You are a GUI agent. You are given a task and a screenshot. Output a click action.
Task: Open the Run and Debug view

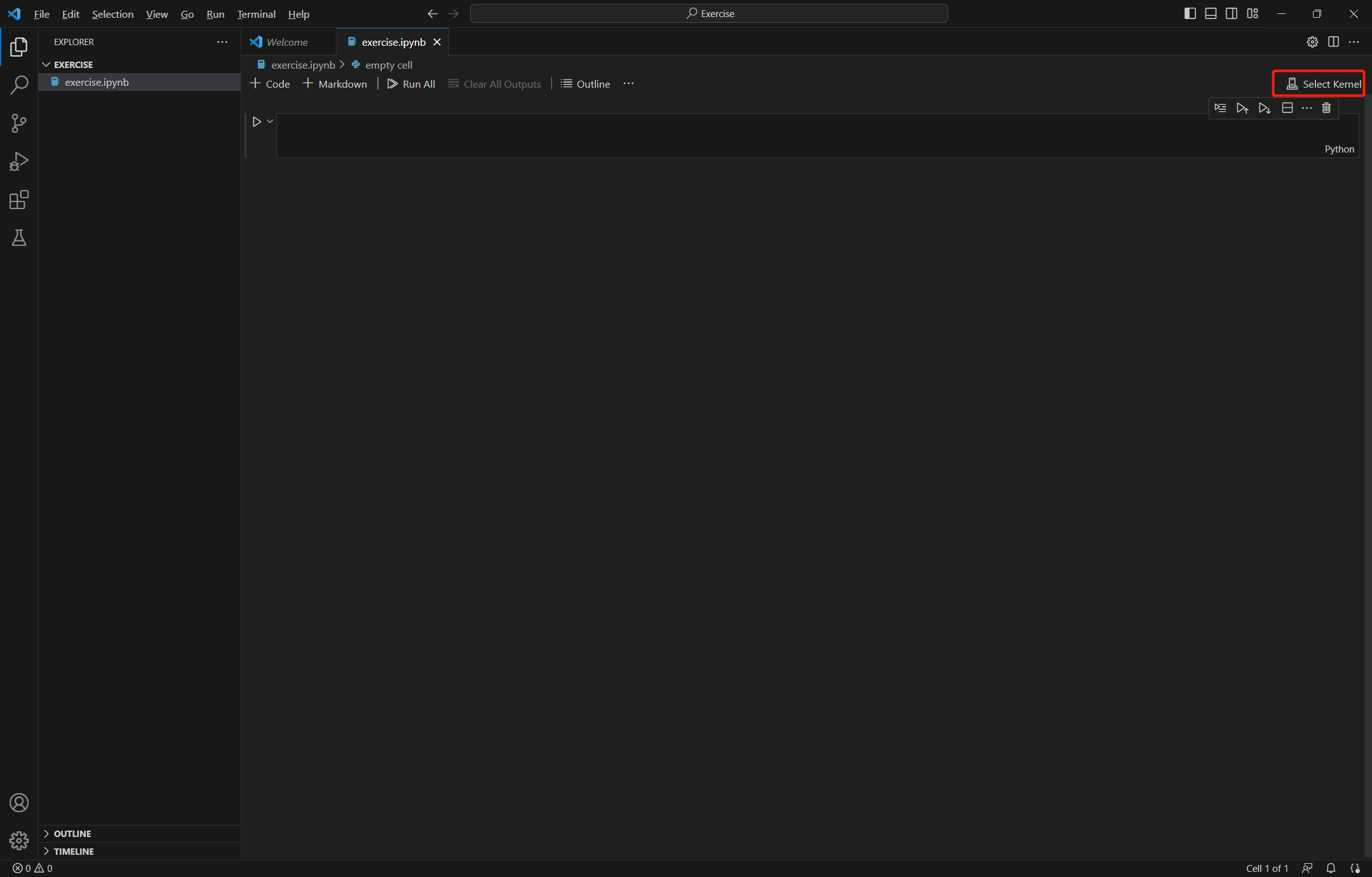click(x=19, y=161)
